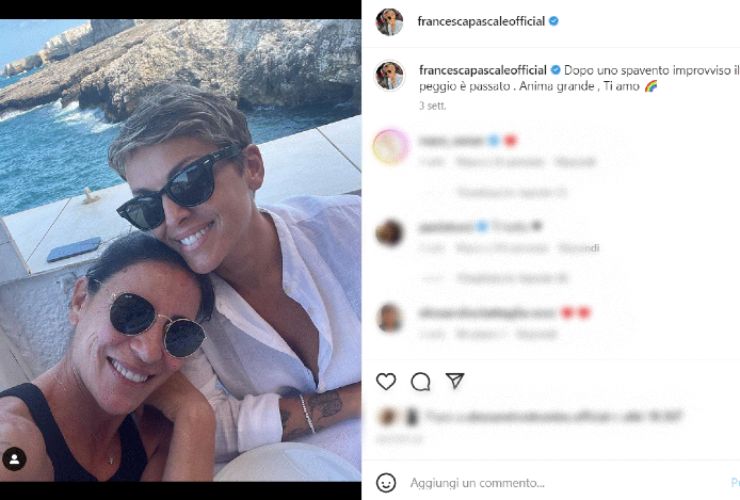View first commenter's pink-ringed avatar
The width and height of the screenshot is (740, 500).
[x=390, y=147]
